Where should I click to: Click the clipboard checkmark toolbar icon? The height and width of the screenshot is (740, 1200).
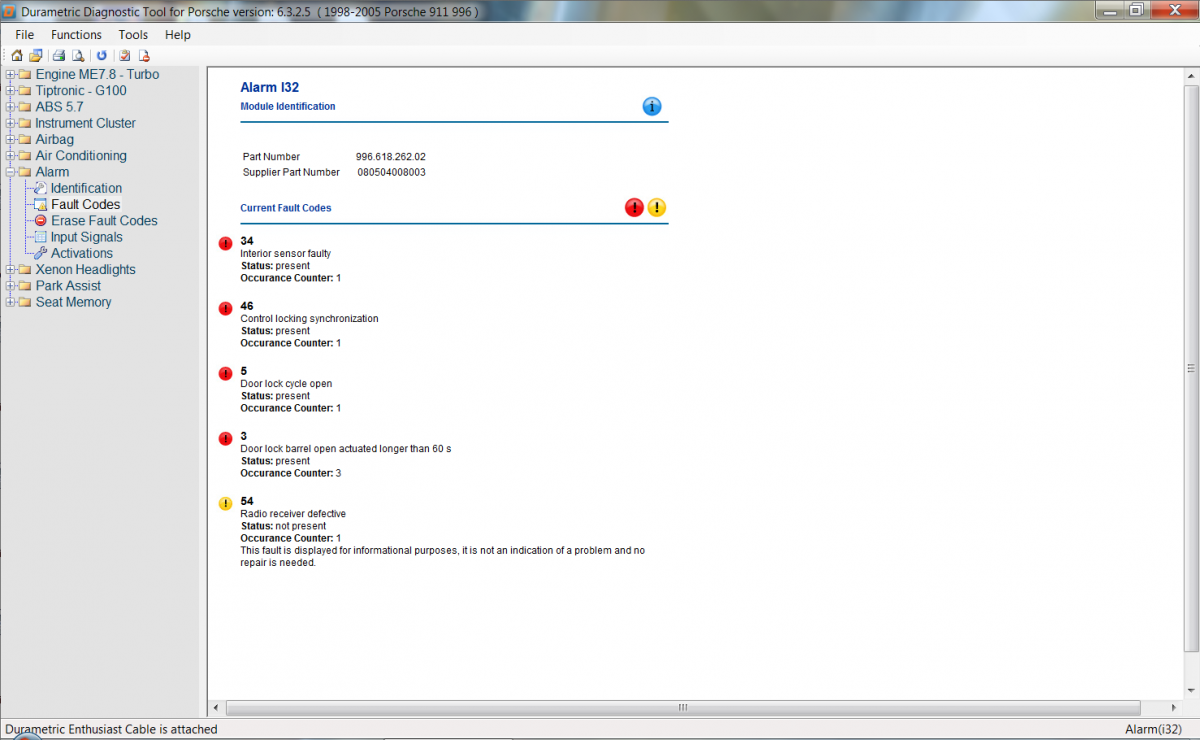[x=124, y=56]
